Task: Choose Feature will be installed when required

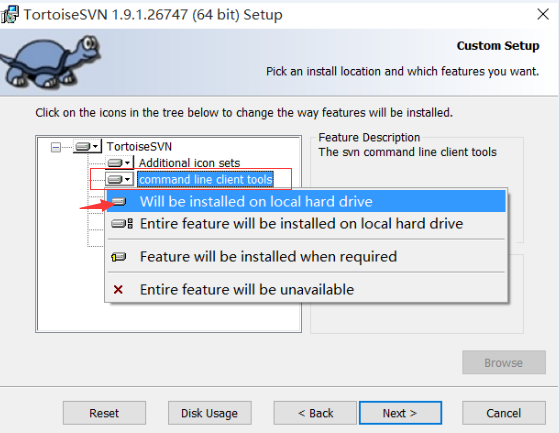Action: click(x=306, y=257)
